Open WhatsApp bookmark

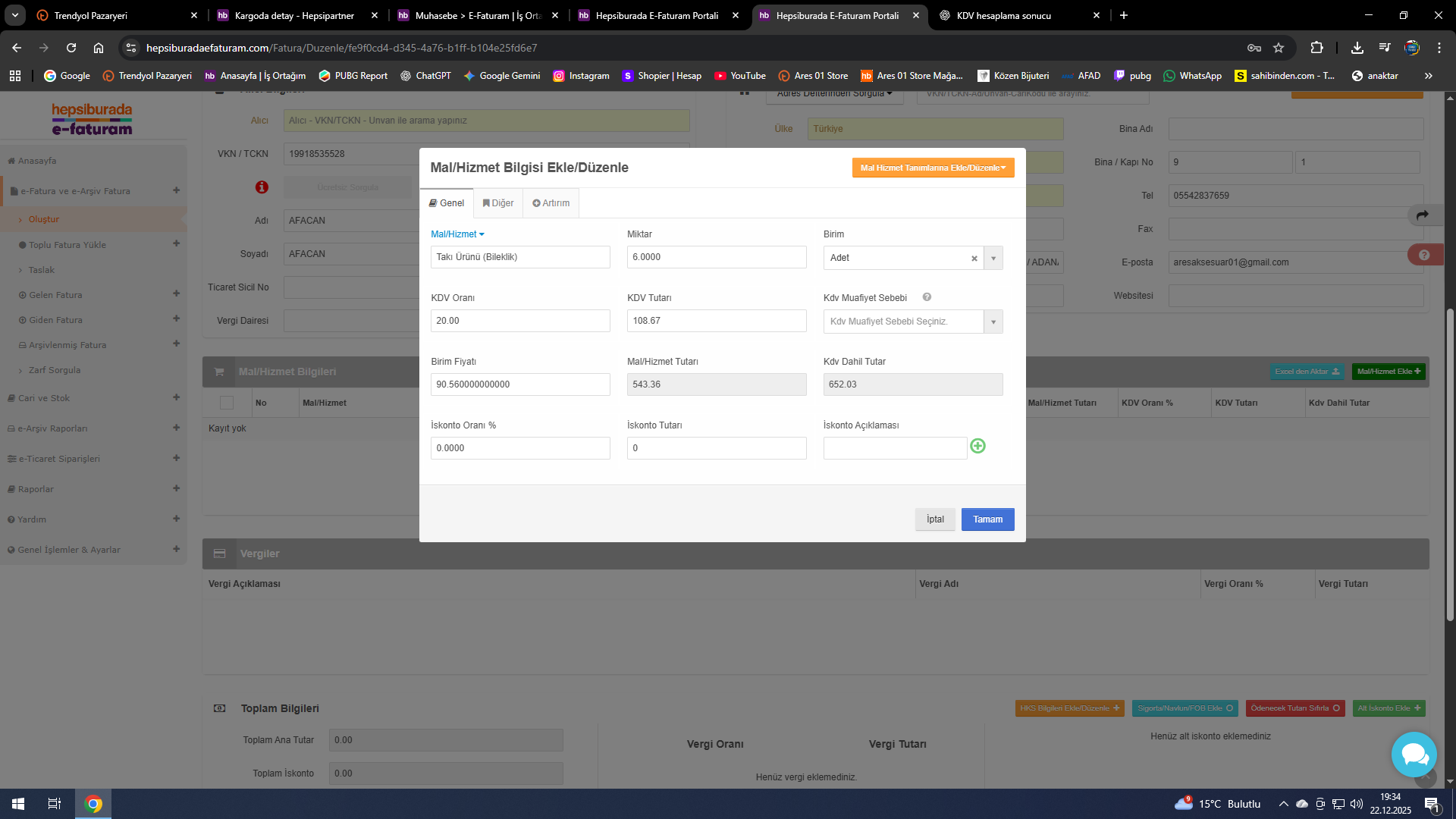[x=1193, y=76]
